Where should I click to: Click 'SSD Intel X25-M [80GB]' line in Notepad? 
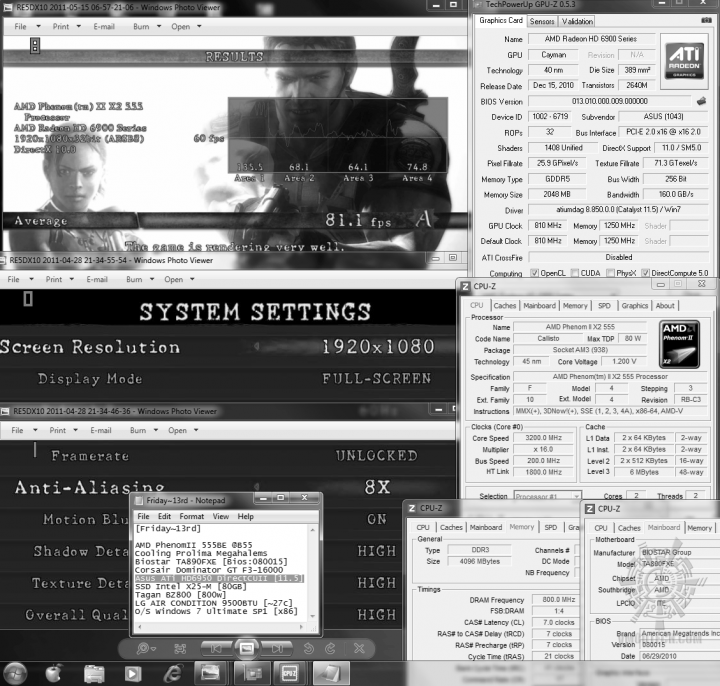(191, 586)
